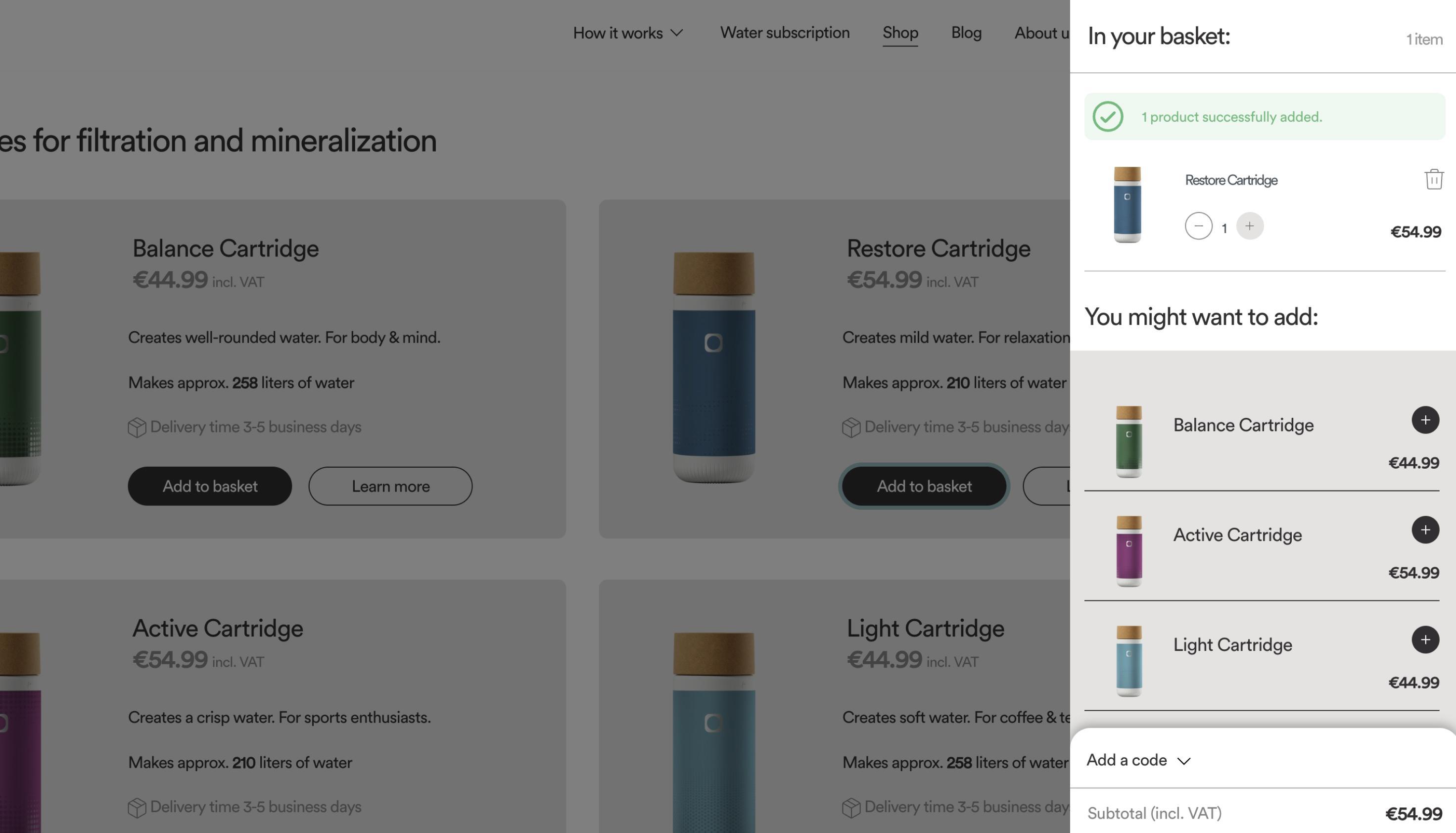This screenshot has width=1456, height=833.
Task: Open the About us menu item
Action: pos(1042,33)
